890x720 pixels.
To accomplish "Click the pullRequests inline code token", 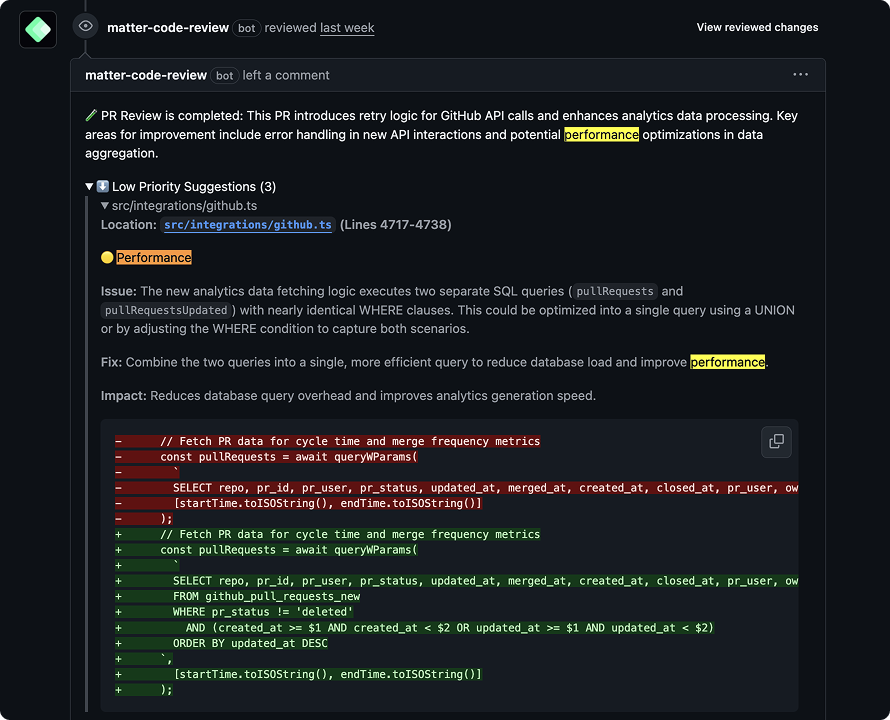I will 615,291.
